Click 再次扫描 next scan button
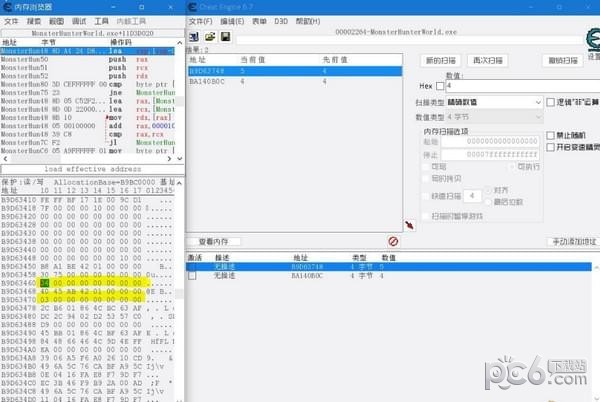Screen dimensions: 600x402 488,60
